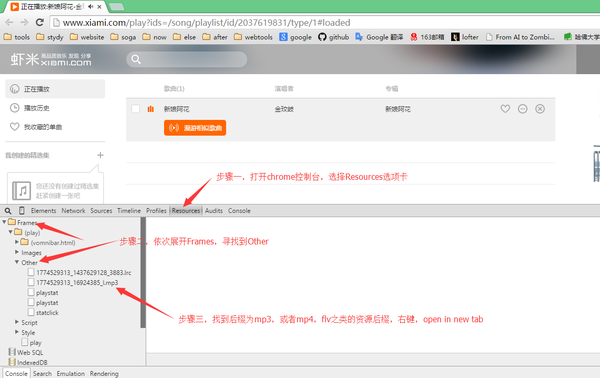Open the IndexedDB storage item
The image size is (600, 378).
(28, 362)
